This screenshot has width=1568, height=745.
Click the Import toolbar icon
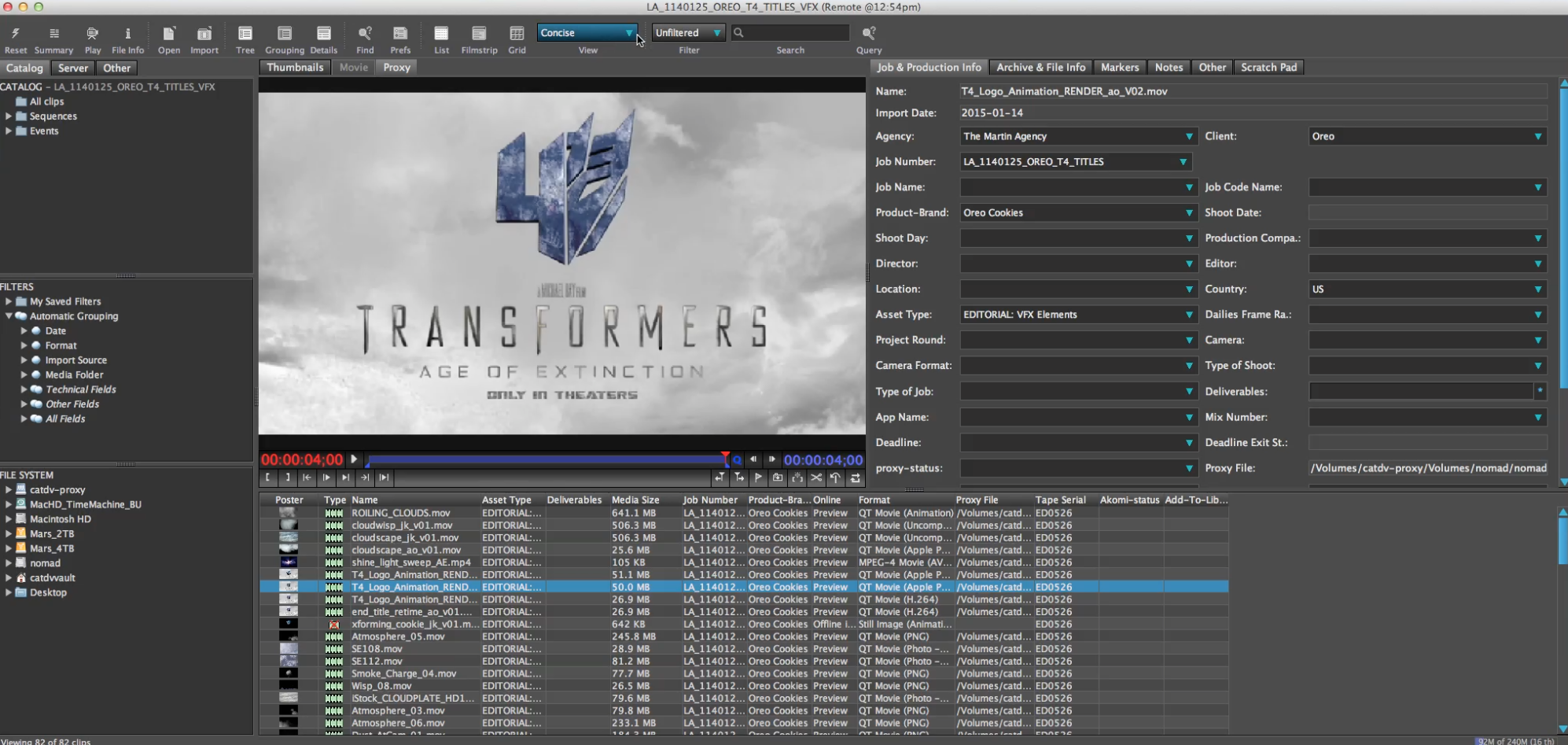point(204,33)
